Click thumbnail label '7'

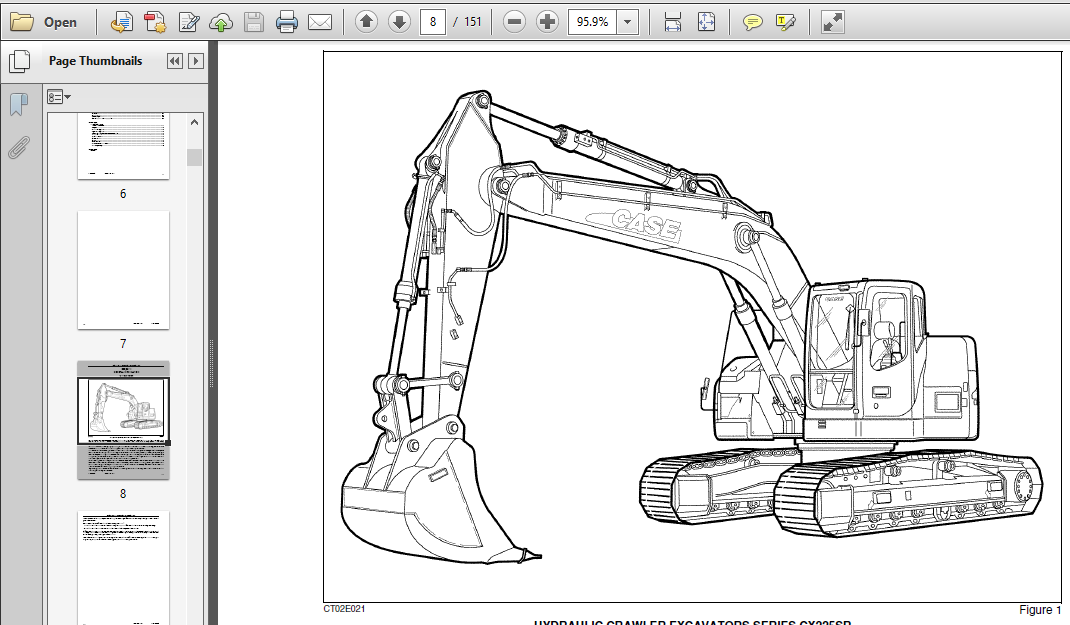coord(123,344)
